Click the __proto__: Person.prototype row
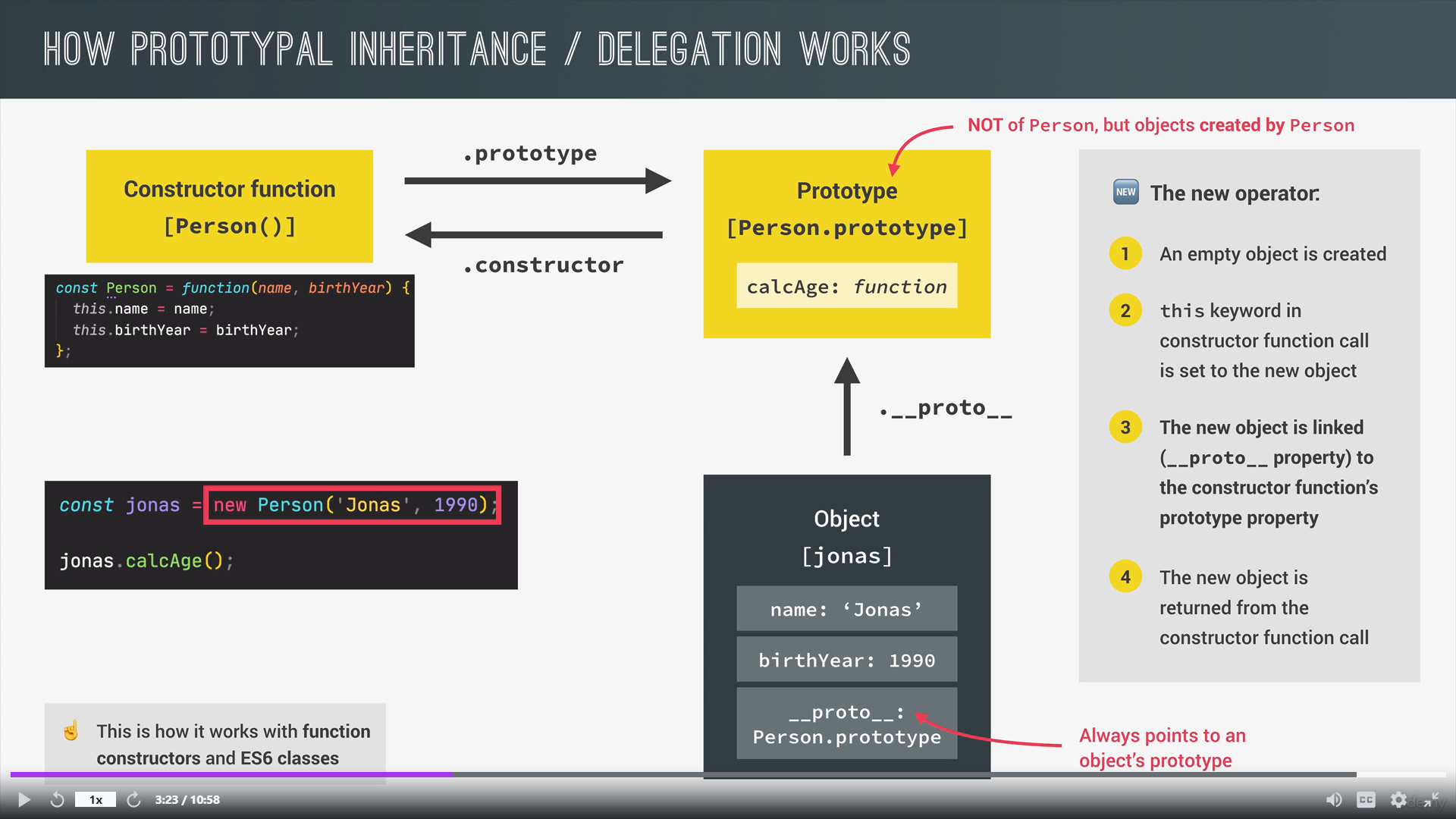1456x819 pixels. click(846, 723)
